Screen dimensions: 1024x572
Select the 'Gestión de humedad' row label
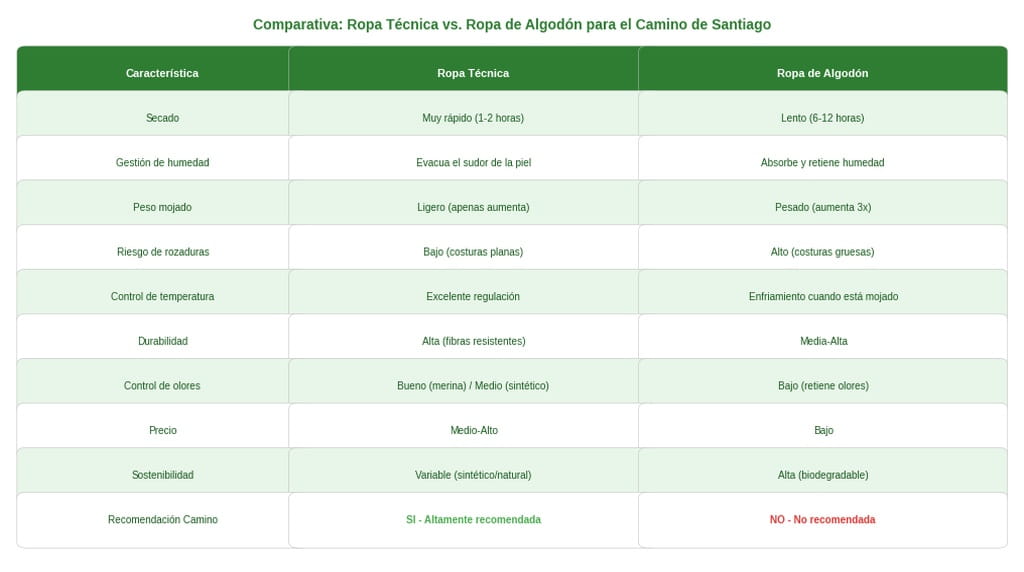pyautogui.click(x=162, y=162)
